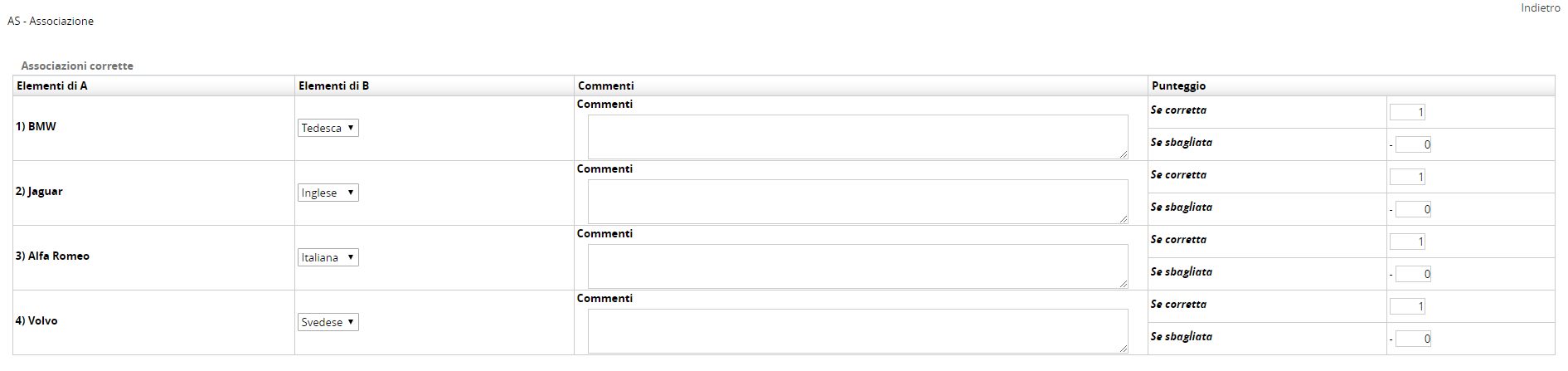This screenshot has width=1568, height=371.
Task: Click the BMW comments text area
Action: point(857,136)
